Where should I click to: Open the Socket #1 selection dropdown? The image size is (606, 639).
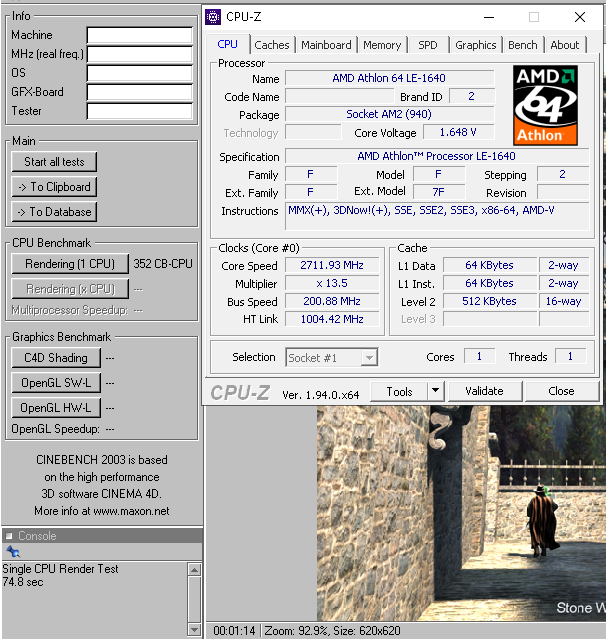(x=332, y=358)
